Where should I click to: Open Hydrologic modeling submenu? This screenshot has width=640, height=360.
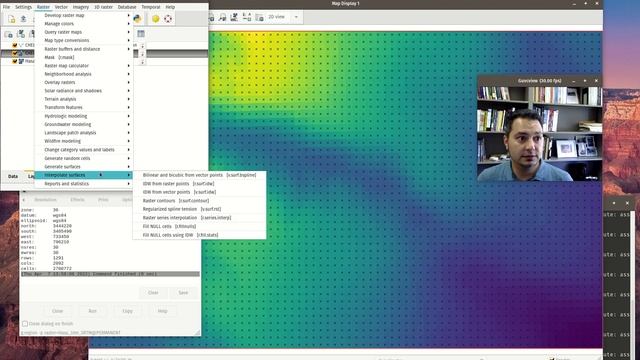84,116
